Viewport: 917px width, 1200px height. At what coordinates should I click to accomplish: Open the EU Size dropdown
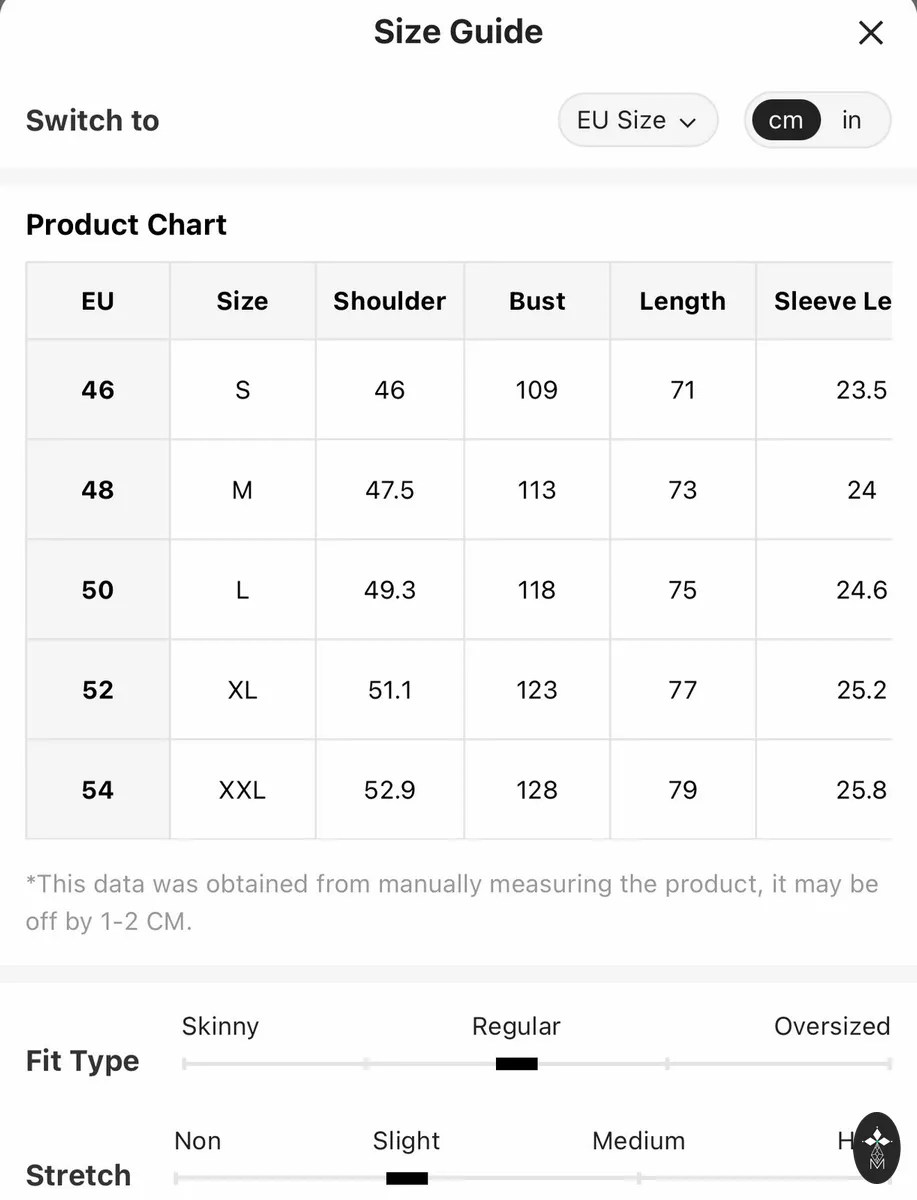638,120
